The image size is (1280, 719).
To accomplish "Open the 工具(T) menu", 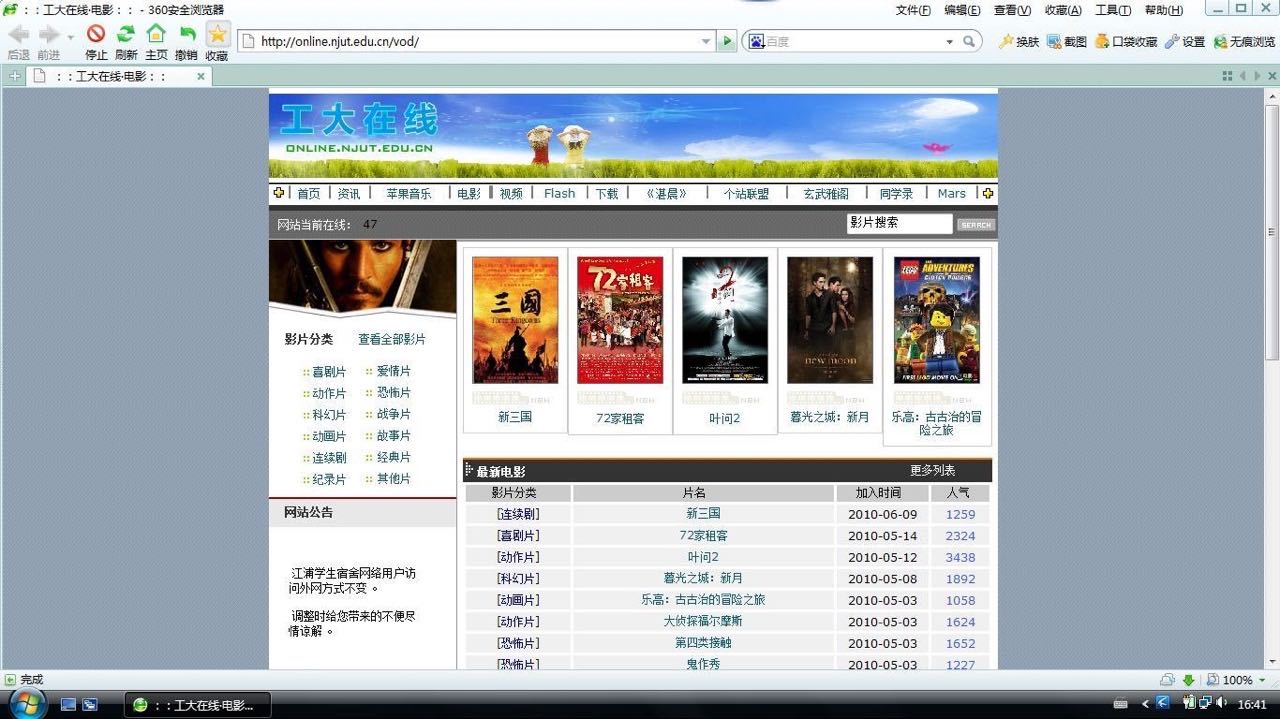I will click(x=1112, y=10).
